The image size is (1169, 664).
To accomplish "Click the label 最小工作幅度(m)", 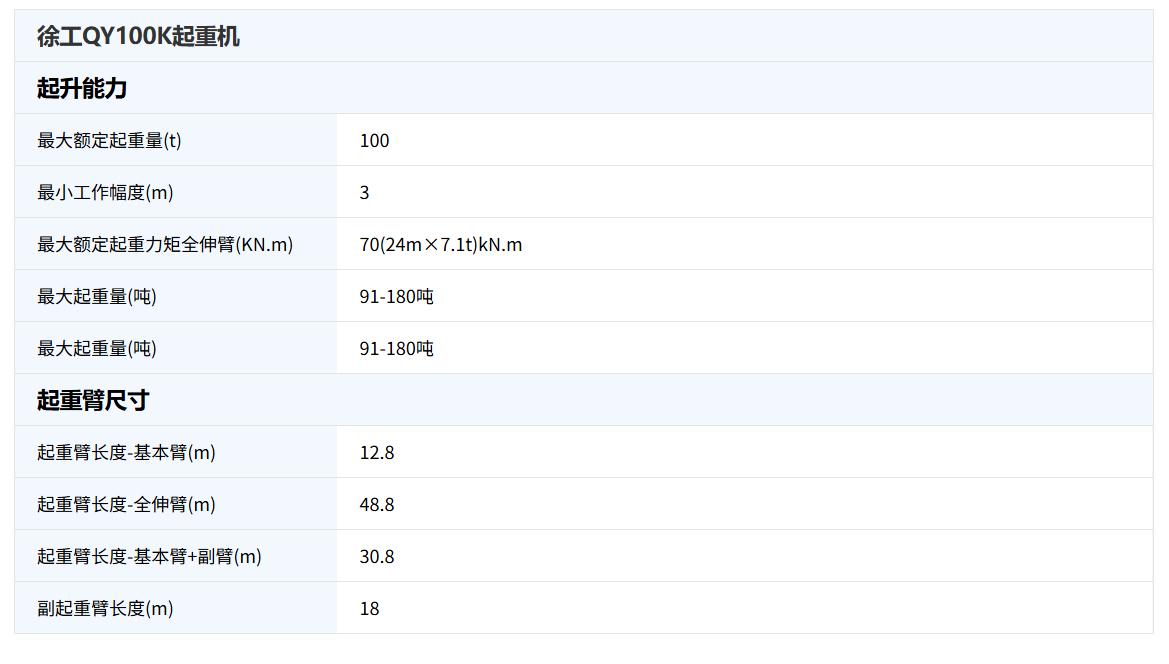I will 105,193.
